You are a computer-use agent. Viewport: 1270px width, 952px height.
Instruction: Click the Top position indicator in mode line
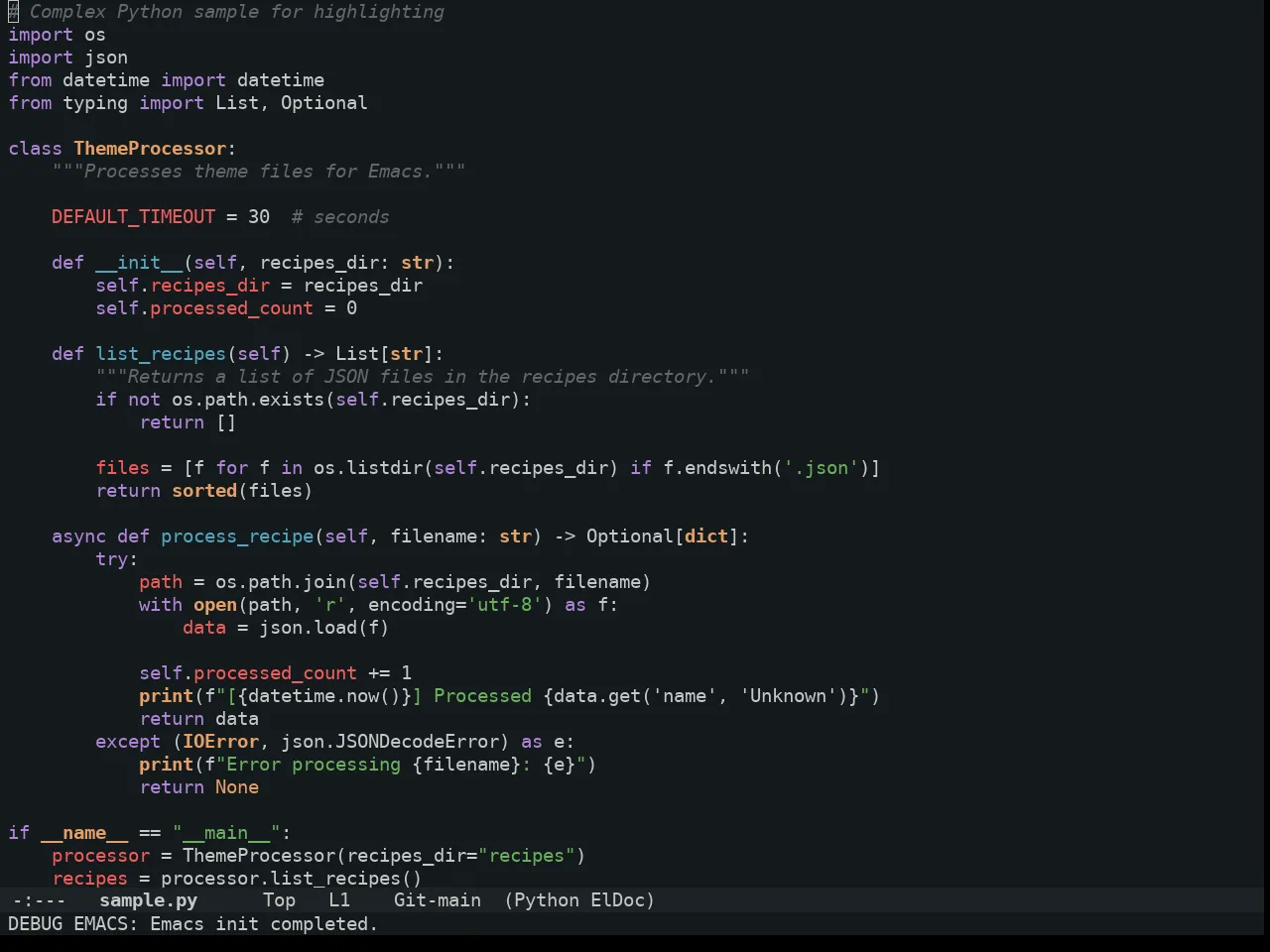pos(279,900)
